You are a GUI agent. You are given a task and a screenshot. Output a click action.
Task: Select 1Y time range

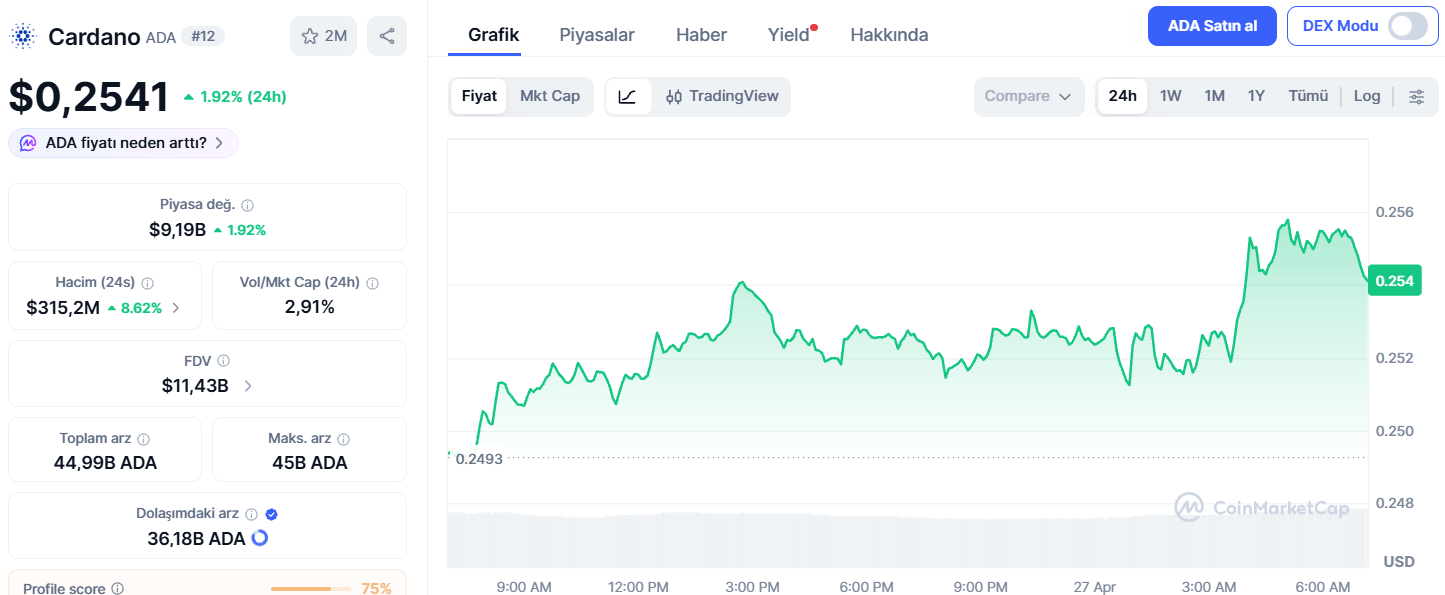1257,97
